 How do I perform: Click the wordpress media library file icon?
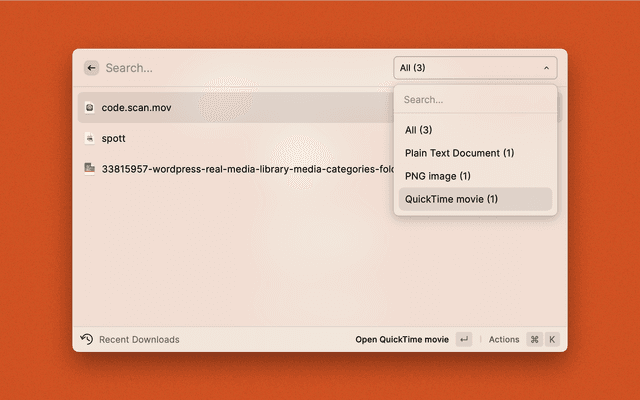pyautogui.click(x=90, y=169)
